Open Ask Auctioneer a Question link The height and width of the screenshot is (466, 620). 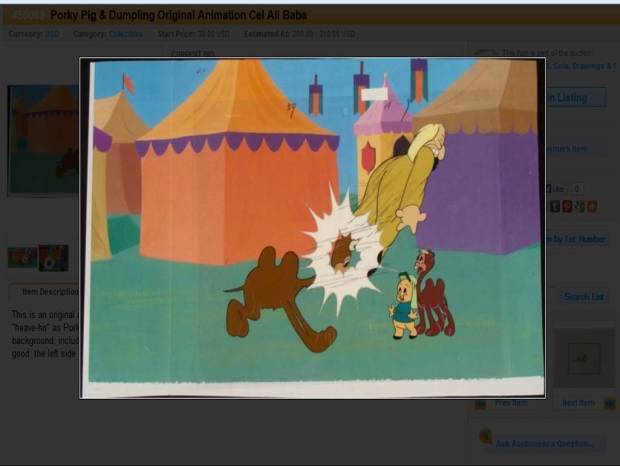[x=544, y=443]
